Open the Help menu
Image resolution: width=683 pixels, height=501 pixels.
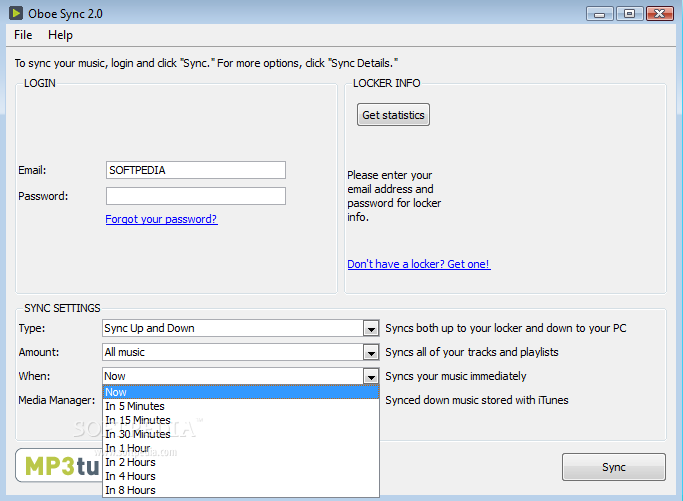coord(60,35)
